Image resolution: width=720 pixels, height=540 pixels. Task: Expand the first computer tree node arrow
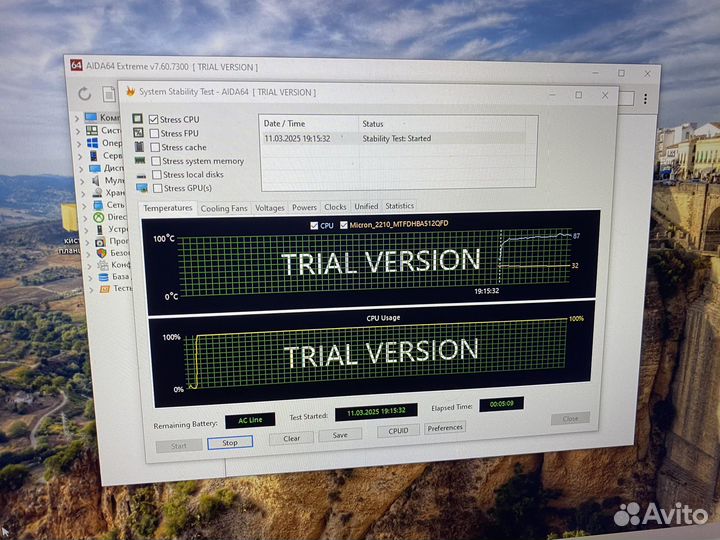tap(78, 118)
